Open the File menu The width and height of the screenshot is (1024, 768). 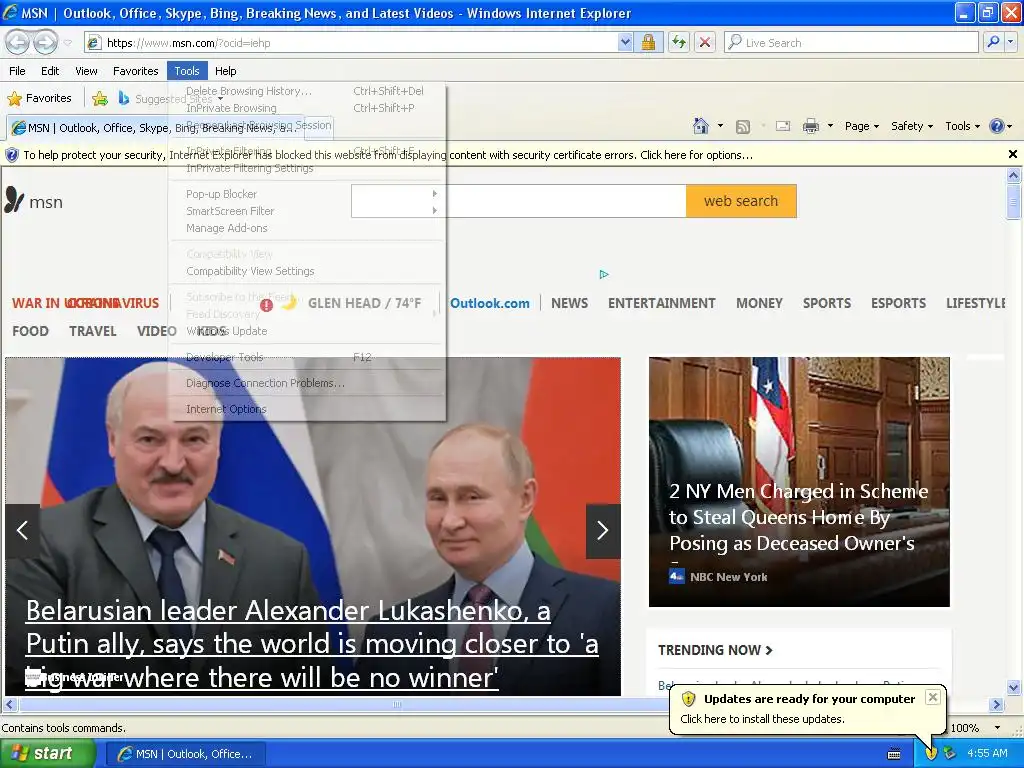point(18,71)
